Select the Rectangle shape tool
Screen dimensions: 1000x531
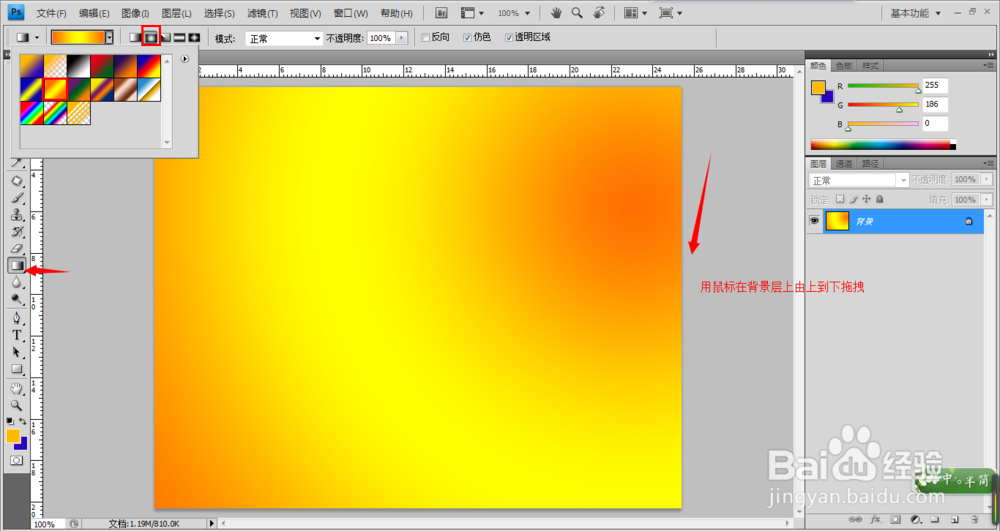point(17,369)
